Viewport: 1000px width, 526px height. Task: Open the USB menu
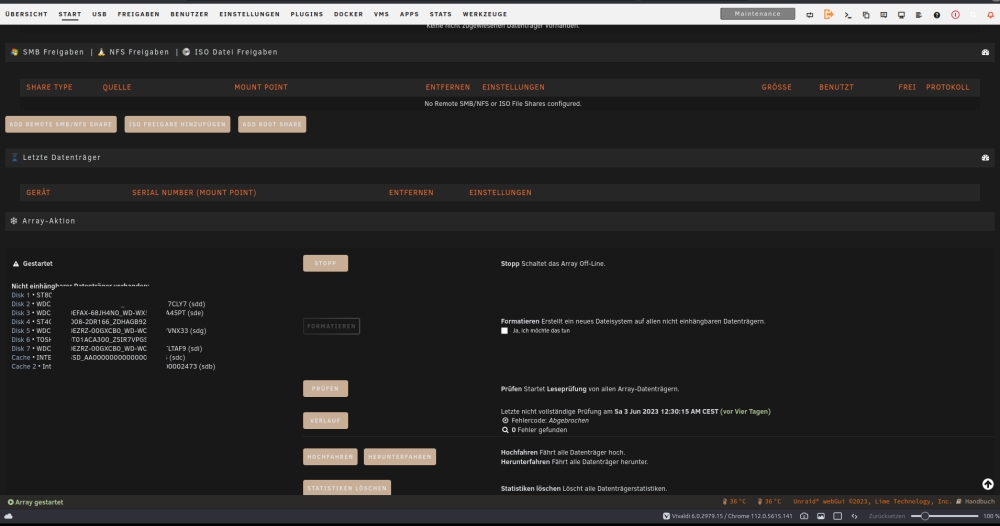point(99,14)
